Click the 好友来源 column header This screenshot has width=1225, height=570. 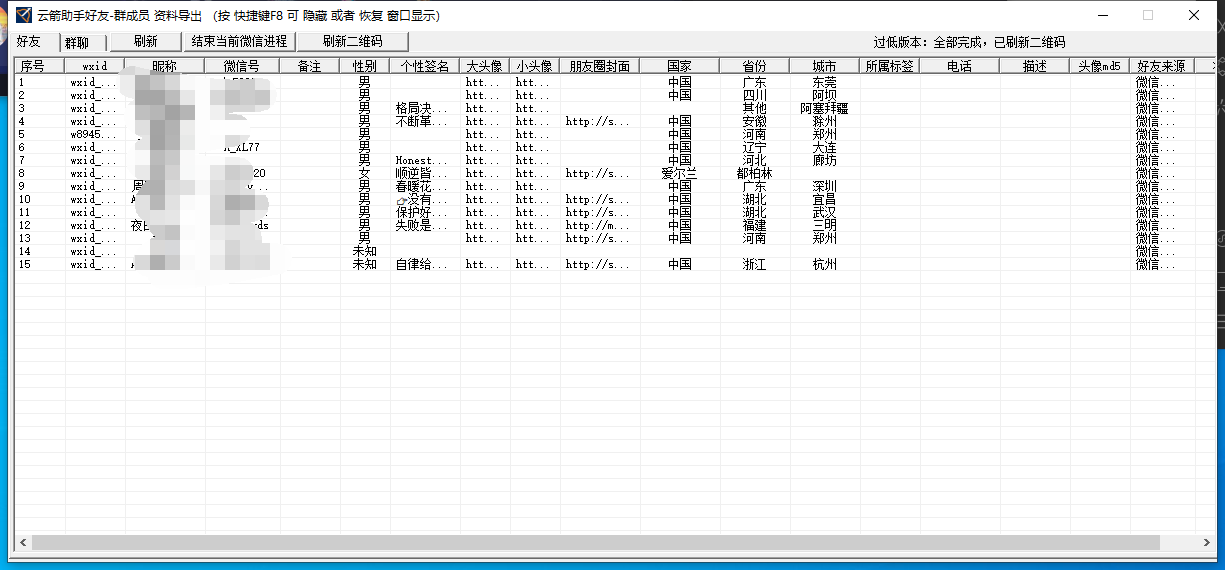[x=1161, y=66]
